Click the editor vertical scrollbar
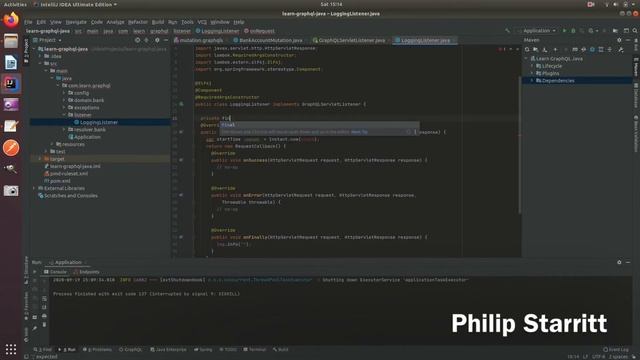Screen dimensions: 640x360 [520, 145]
